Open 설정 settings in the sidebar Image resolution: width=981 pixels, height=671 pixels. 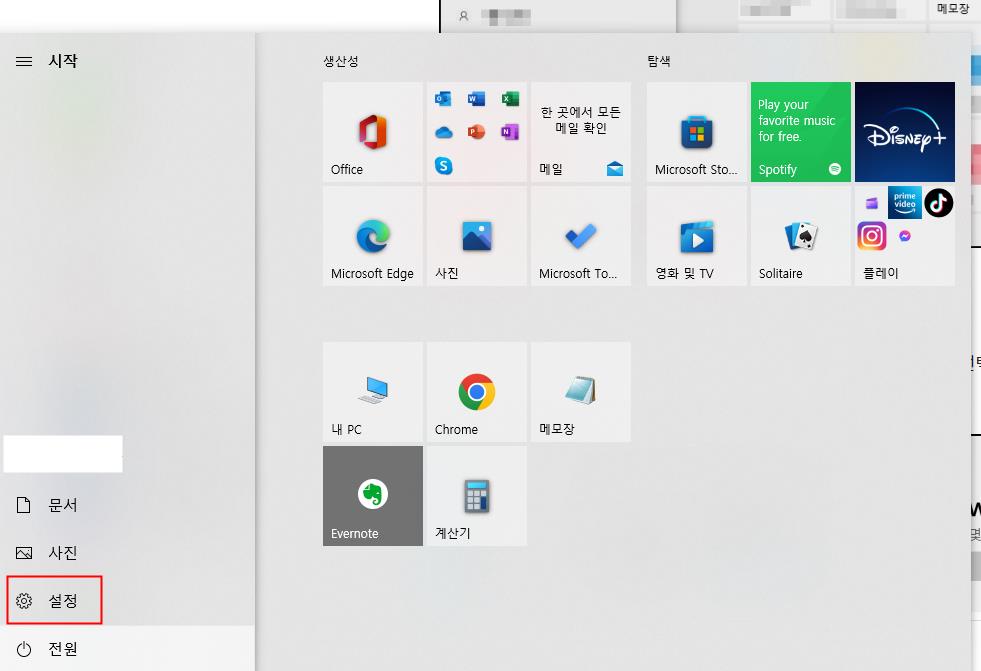tap(127, 601)
